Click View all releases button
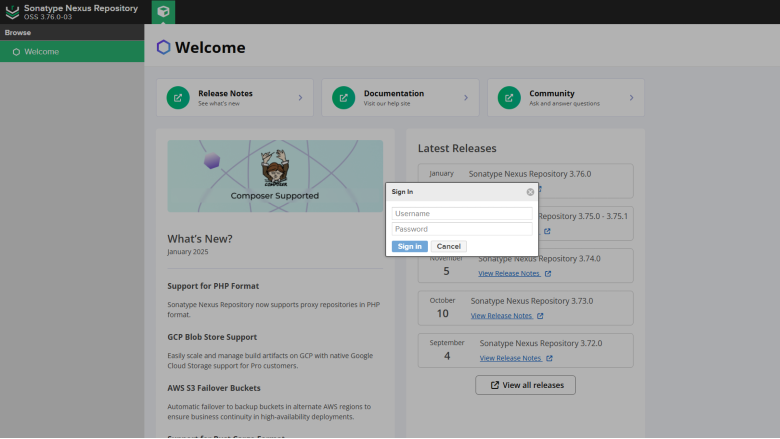The width and height of the screenshot is (780, 439). (x=525, y=385)
